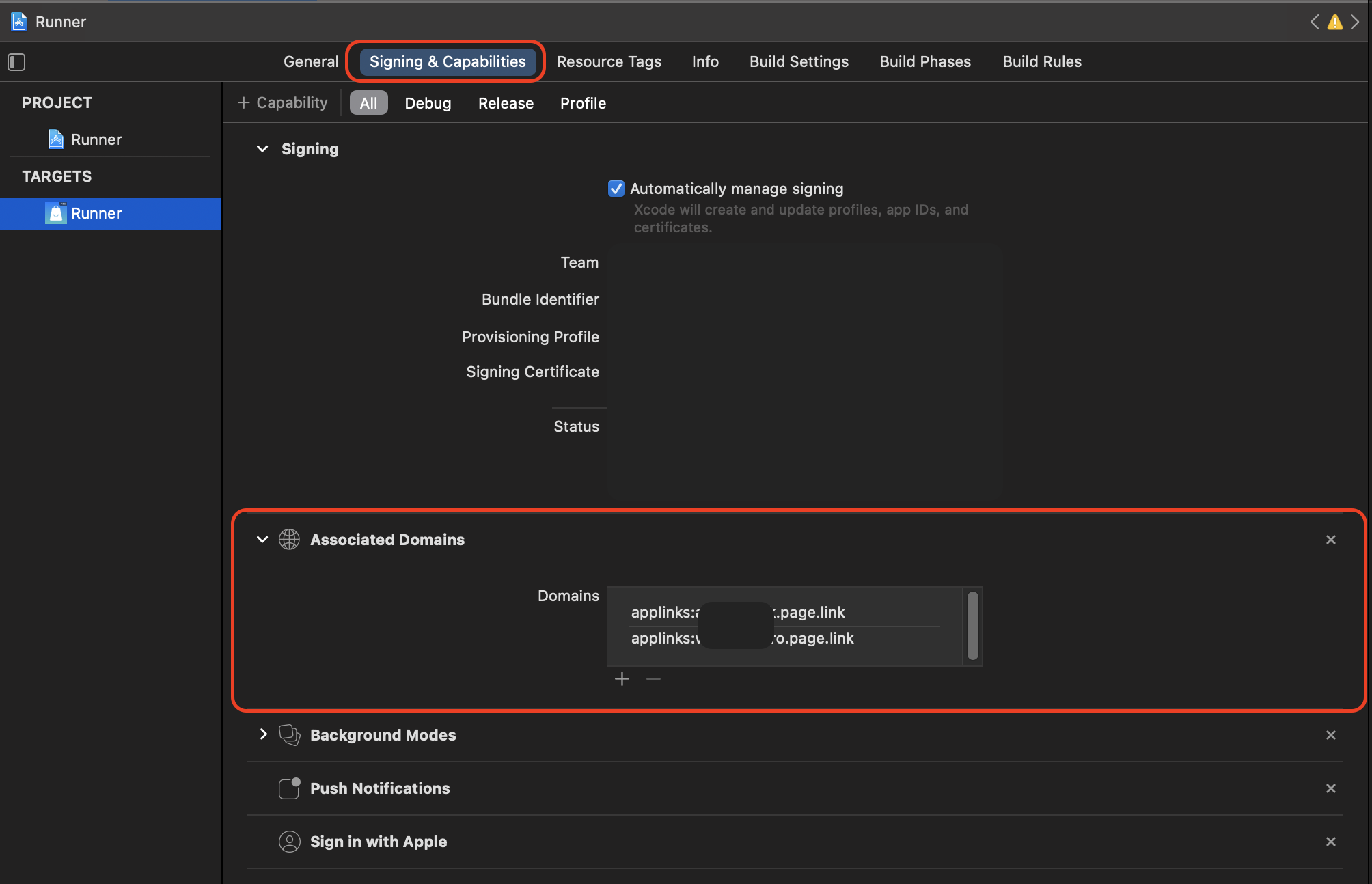Screen dimensions: 1372x884
Task: Select Runner under TARGETS
Action: pyautogui.click(x=111, y=213)
